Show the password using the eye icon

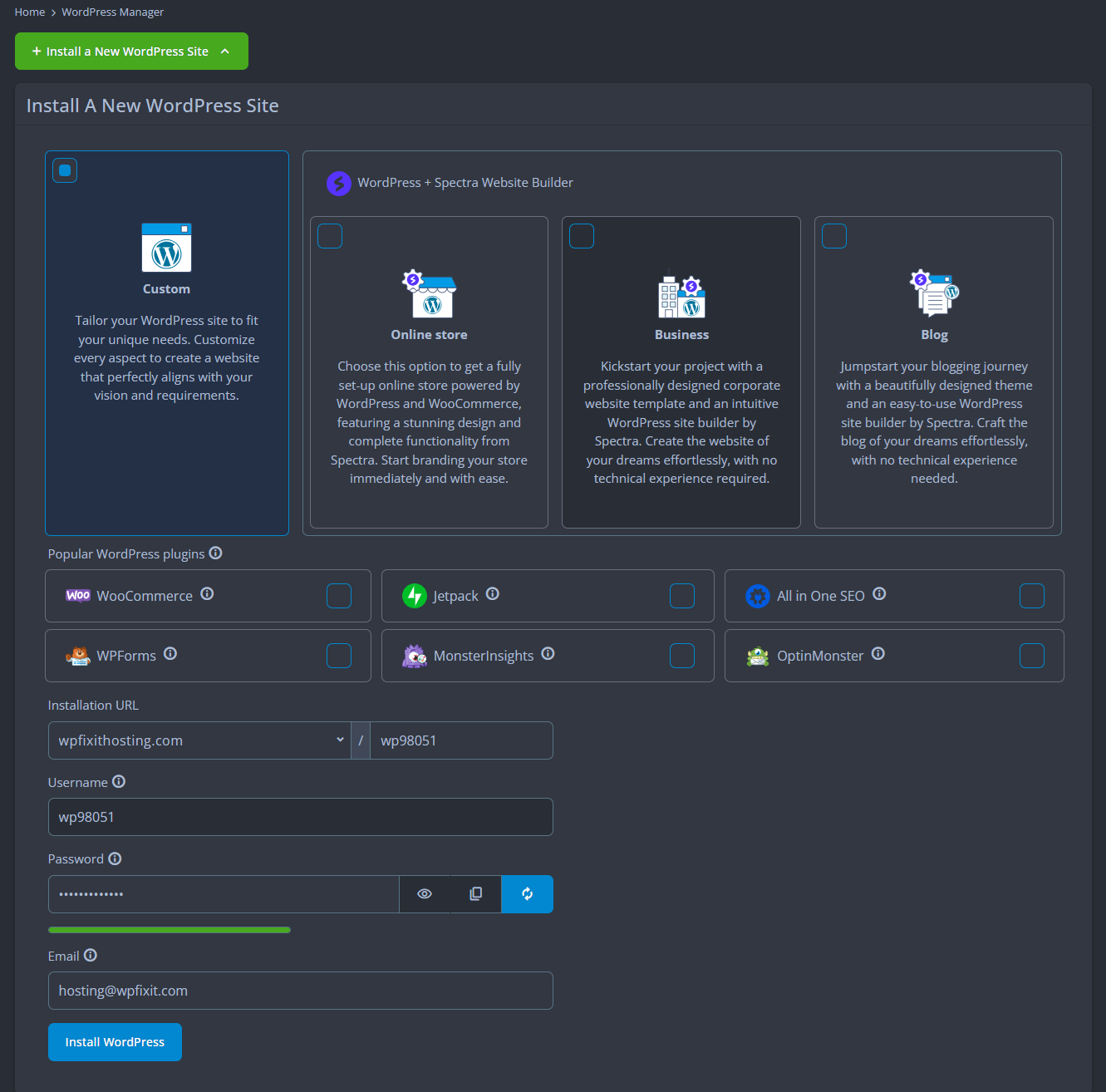425,894
